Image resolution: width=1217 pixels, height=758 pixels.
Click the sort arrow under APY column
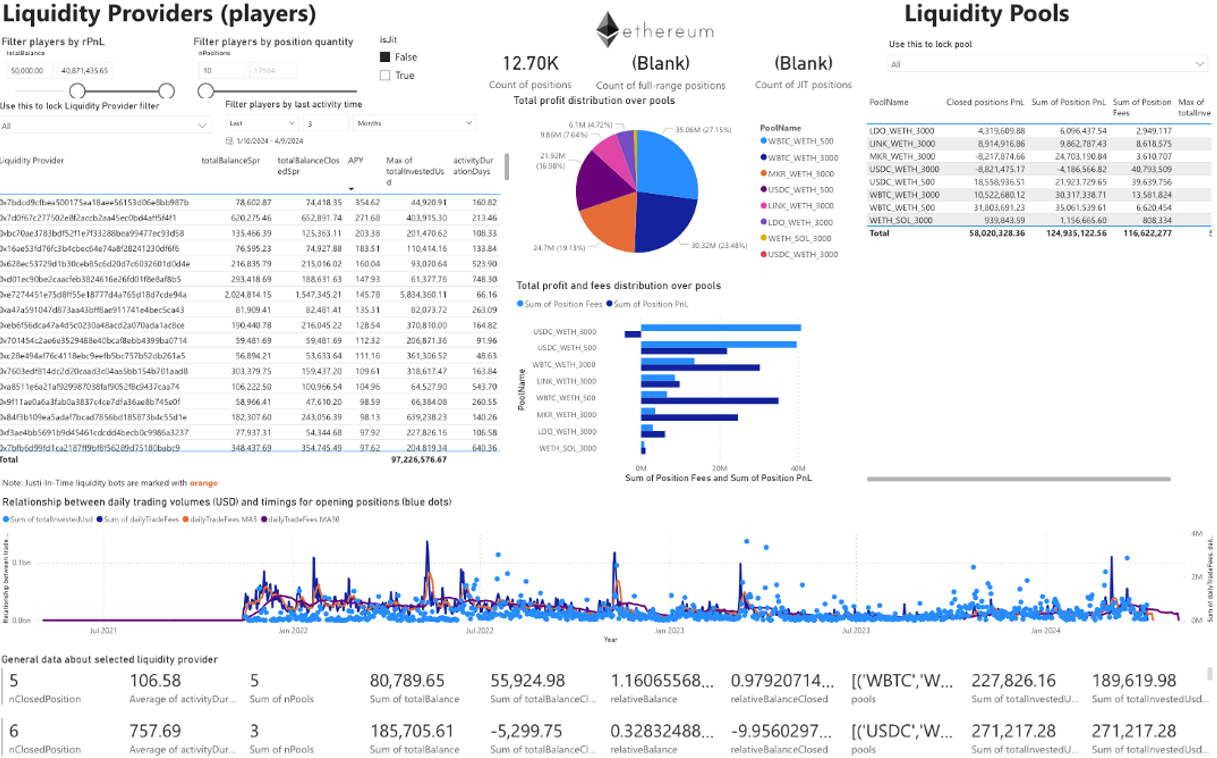click(352, 187)
